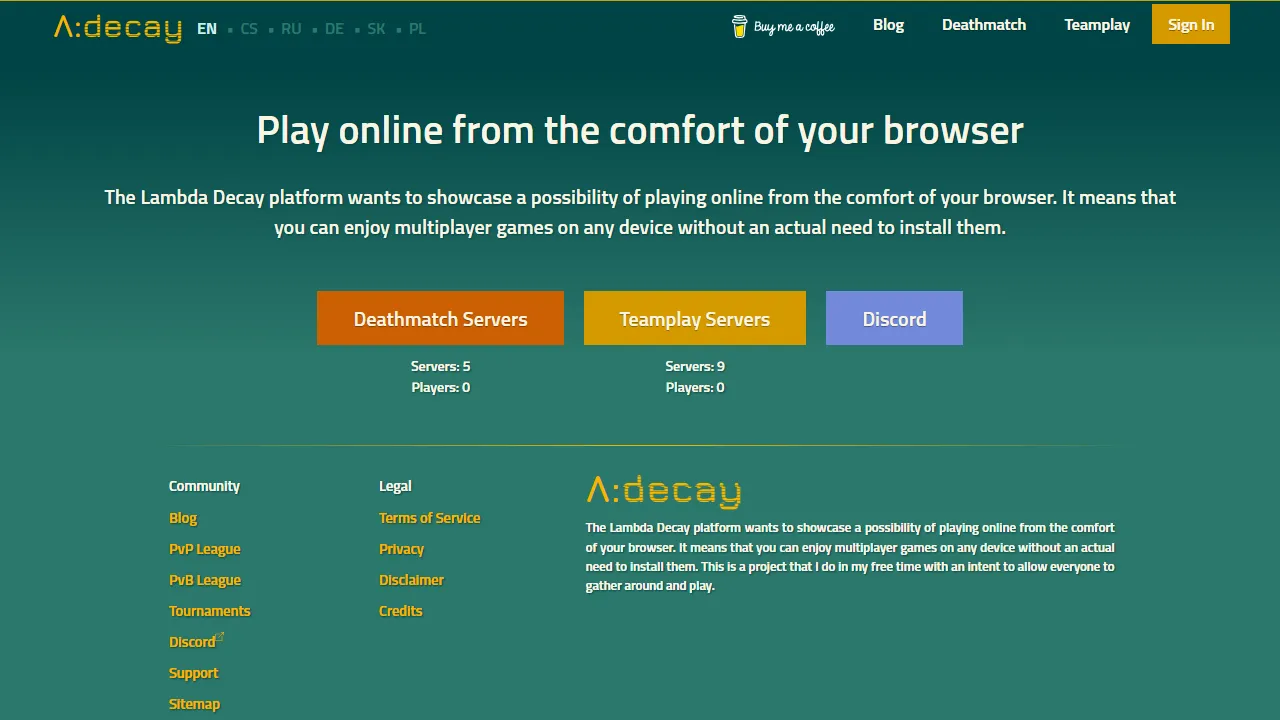Viewport: 1280px width, 720px height.
Task: Open the Terms of Service page
Action: tap(430, 517)
